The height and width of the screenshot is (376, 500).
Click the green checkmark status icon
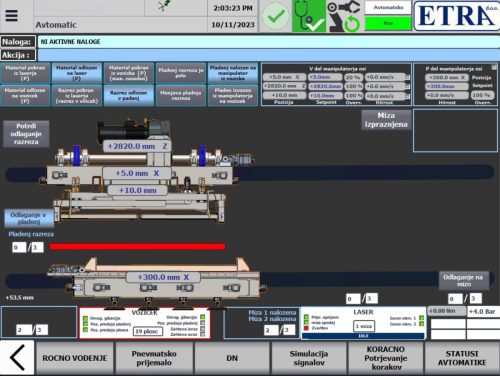275,16
